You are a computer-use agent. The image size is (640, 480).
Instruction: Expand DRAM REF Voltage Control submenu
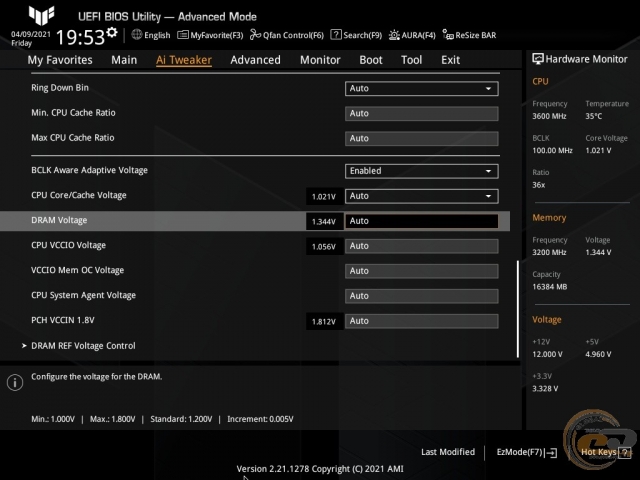pyautogui.click(x=83, y=346)
